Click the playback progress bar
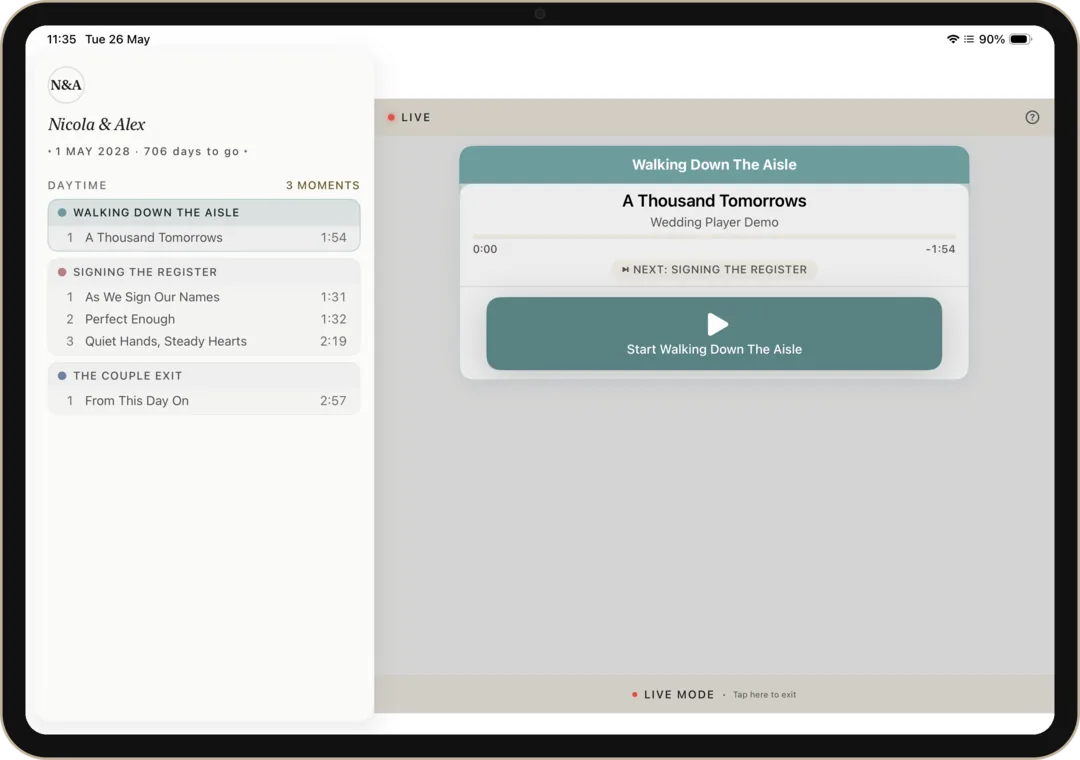Screen dimensions: 1080x760 coord(714,236)
